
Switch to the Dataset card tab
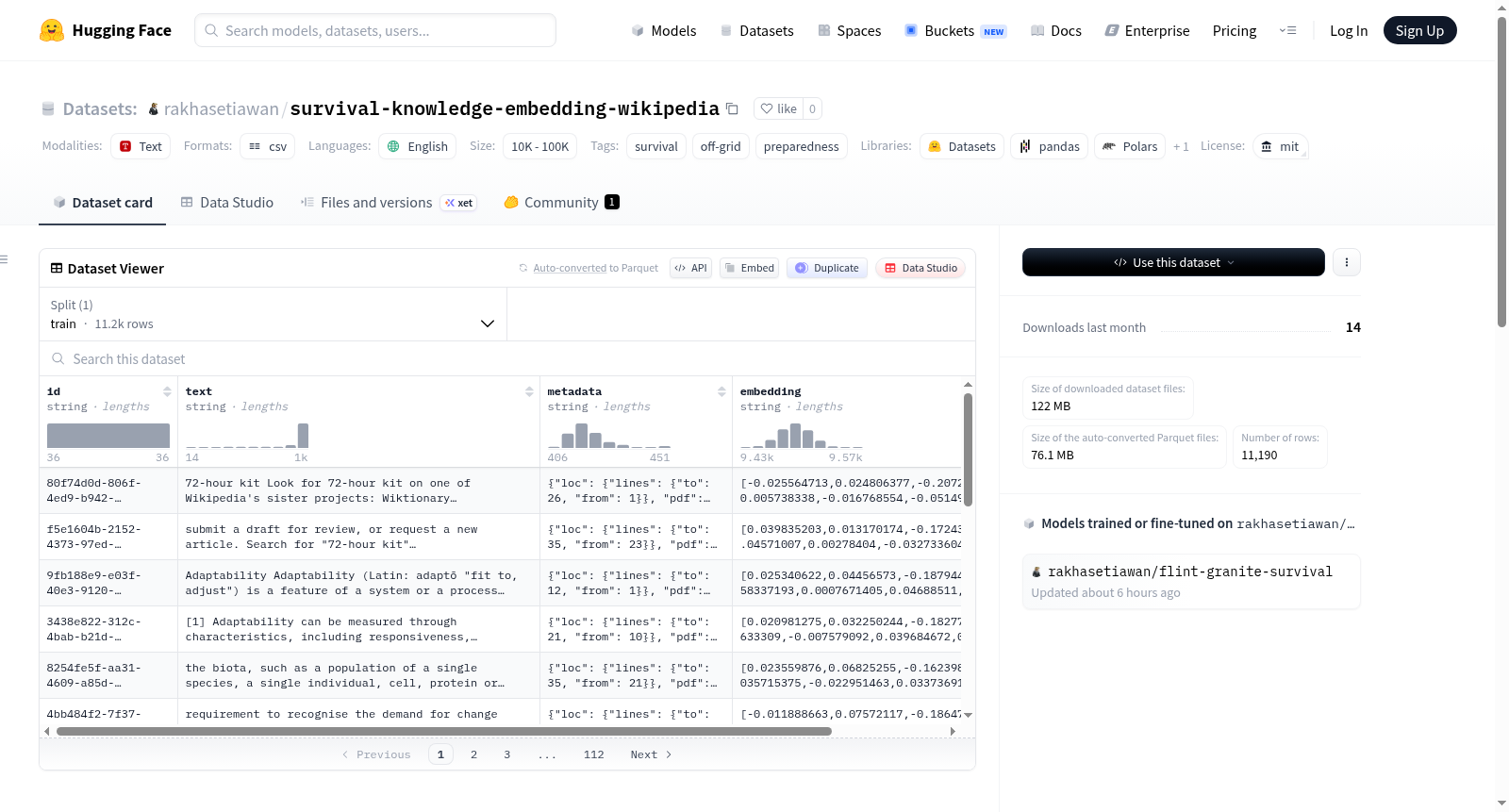[x=102, y=202]
